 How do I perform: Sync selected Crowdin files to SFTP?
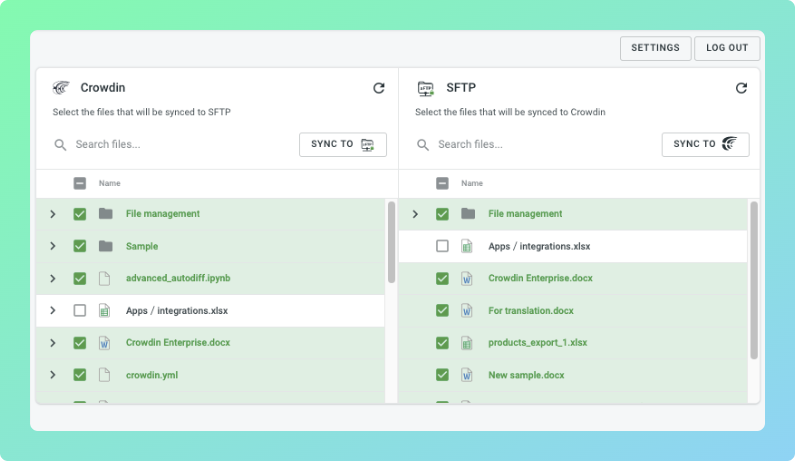[343, 145]
